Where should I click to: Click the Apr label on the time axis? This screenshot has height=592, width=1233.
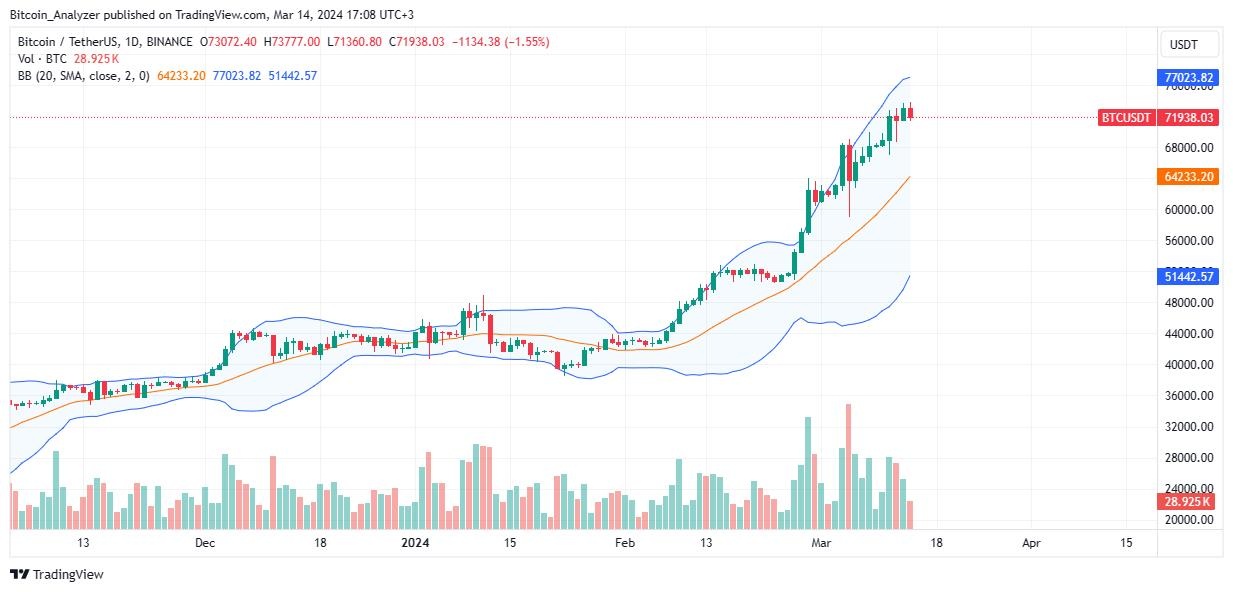[1032, 543]
